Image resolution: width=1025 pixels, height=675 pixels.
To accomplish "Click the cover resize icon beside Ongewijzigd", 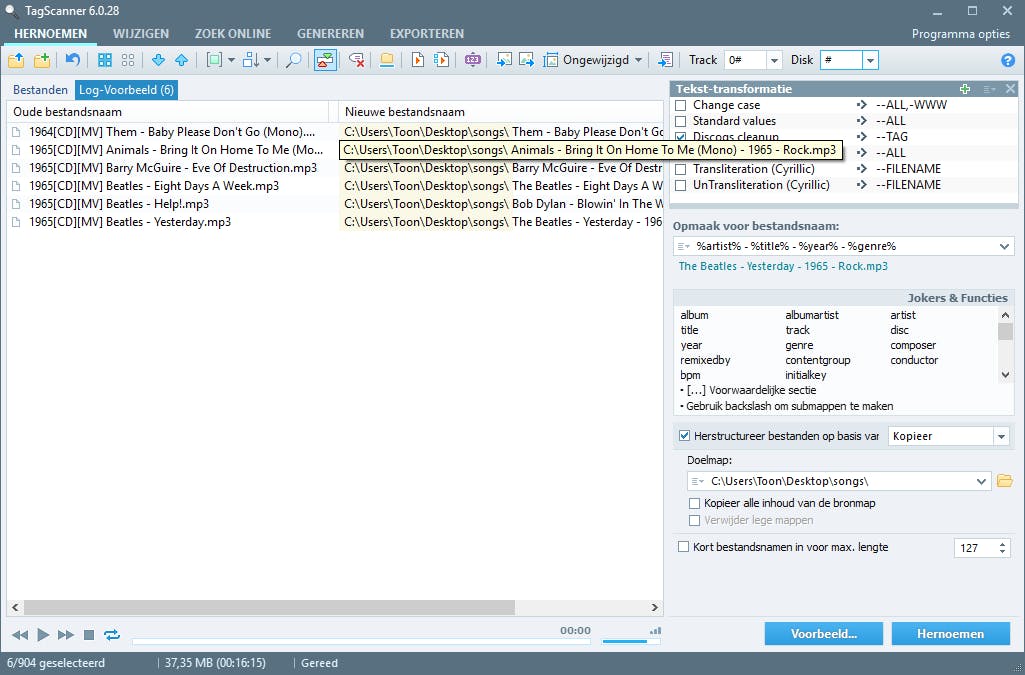I will (x=551, y=60).
